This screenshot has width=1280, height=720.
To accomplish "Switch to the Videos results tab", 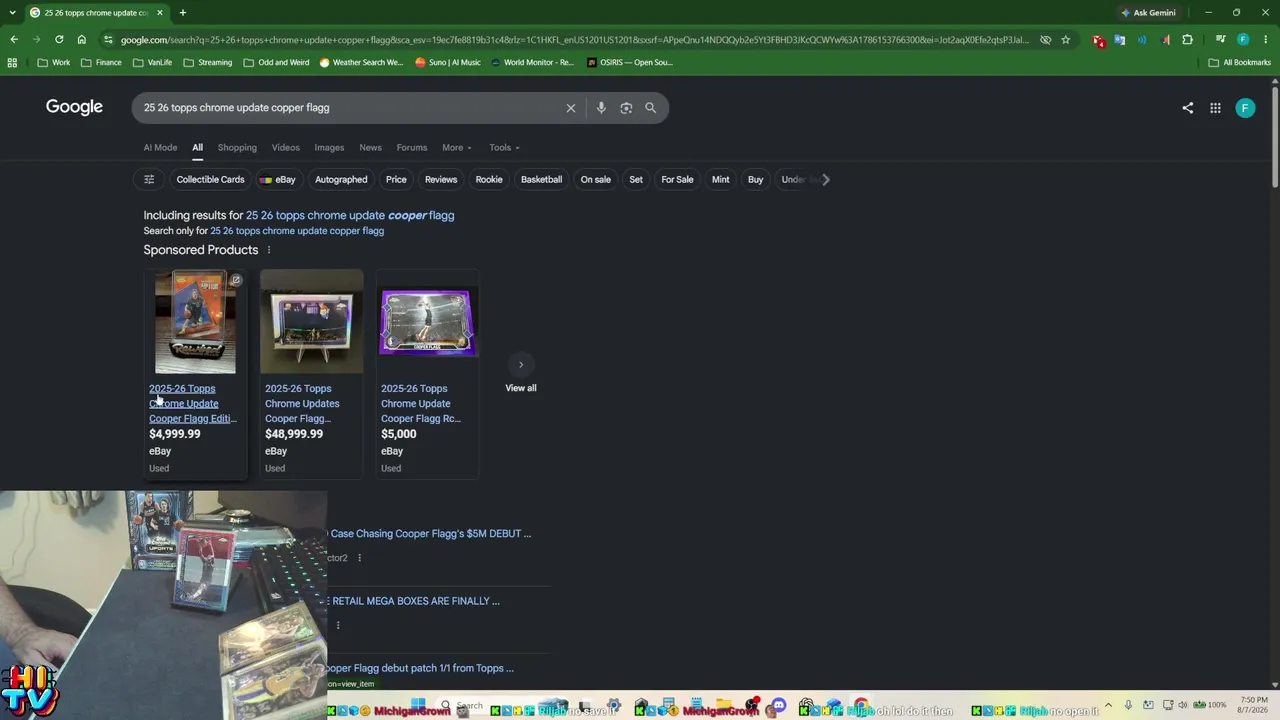I will 286,148.
